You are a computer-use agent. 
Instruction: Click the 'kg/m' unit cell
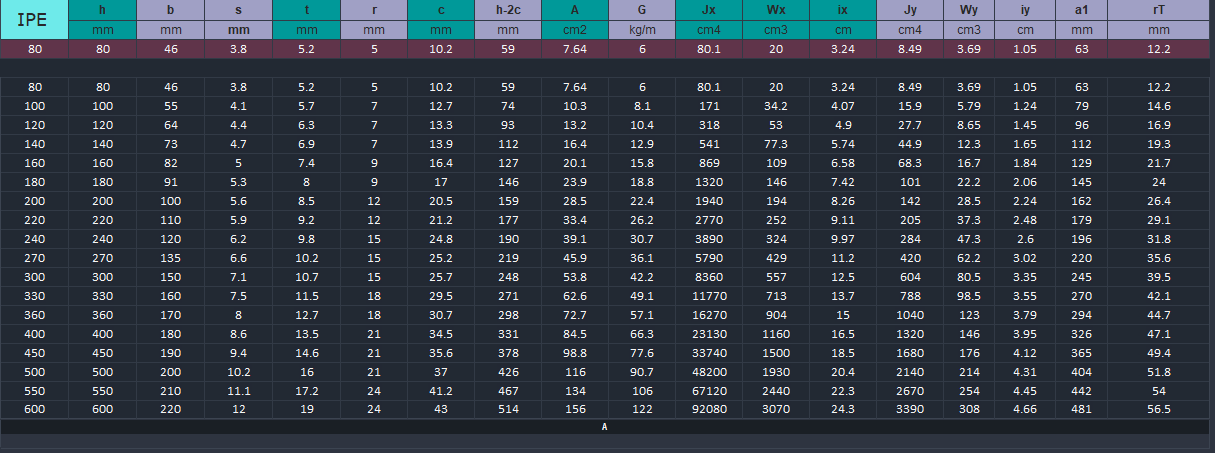(642, 30)
